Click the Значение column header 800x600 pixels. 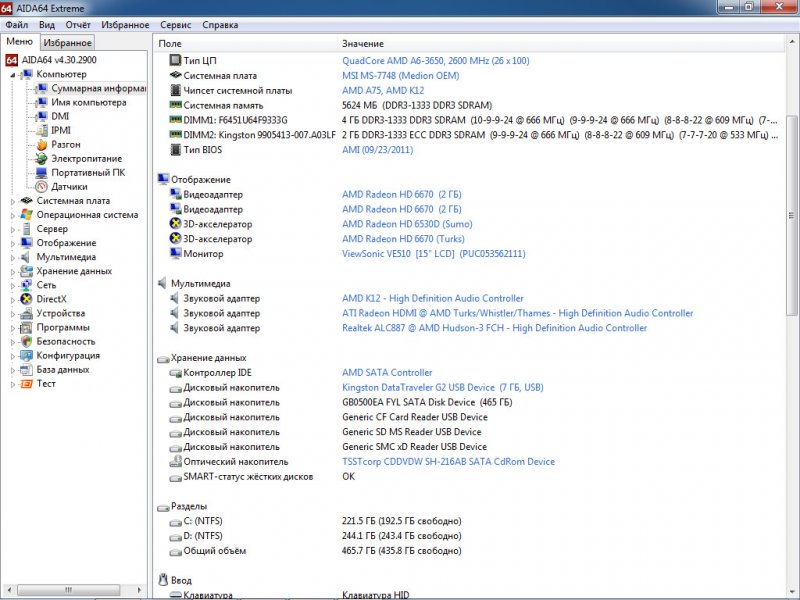[x=362, y=44]
